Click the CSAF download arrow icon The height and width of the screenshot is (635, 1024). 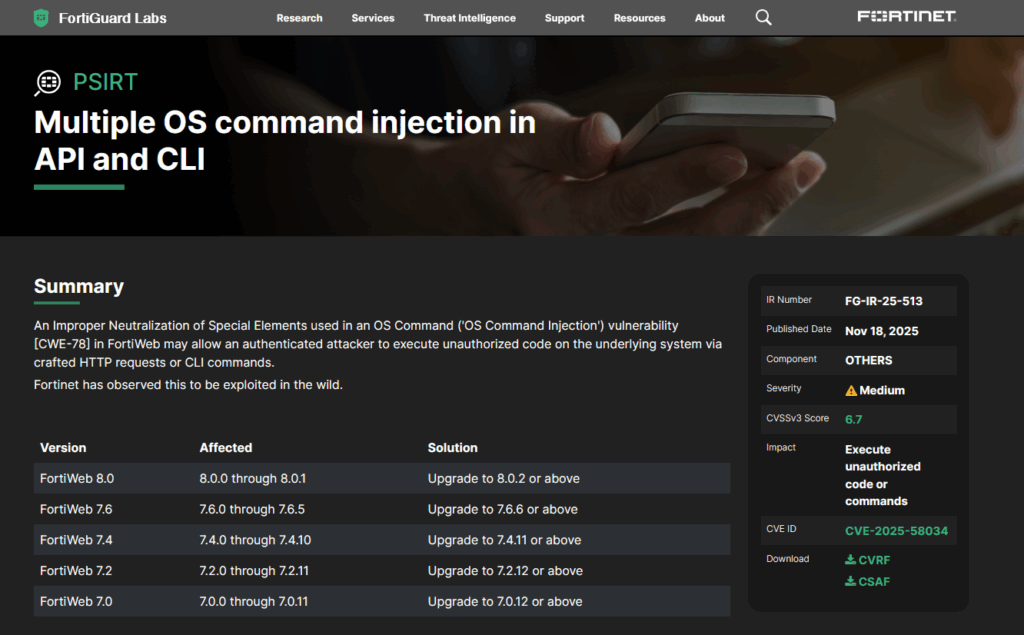(x=850, y=581)
